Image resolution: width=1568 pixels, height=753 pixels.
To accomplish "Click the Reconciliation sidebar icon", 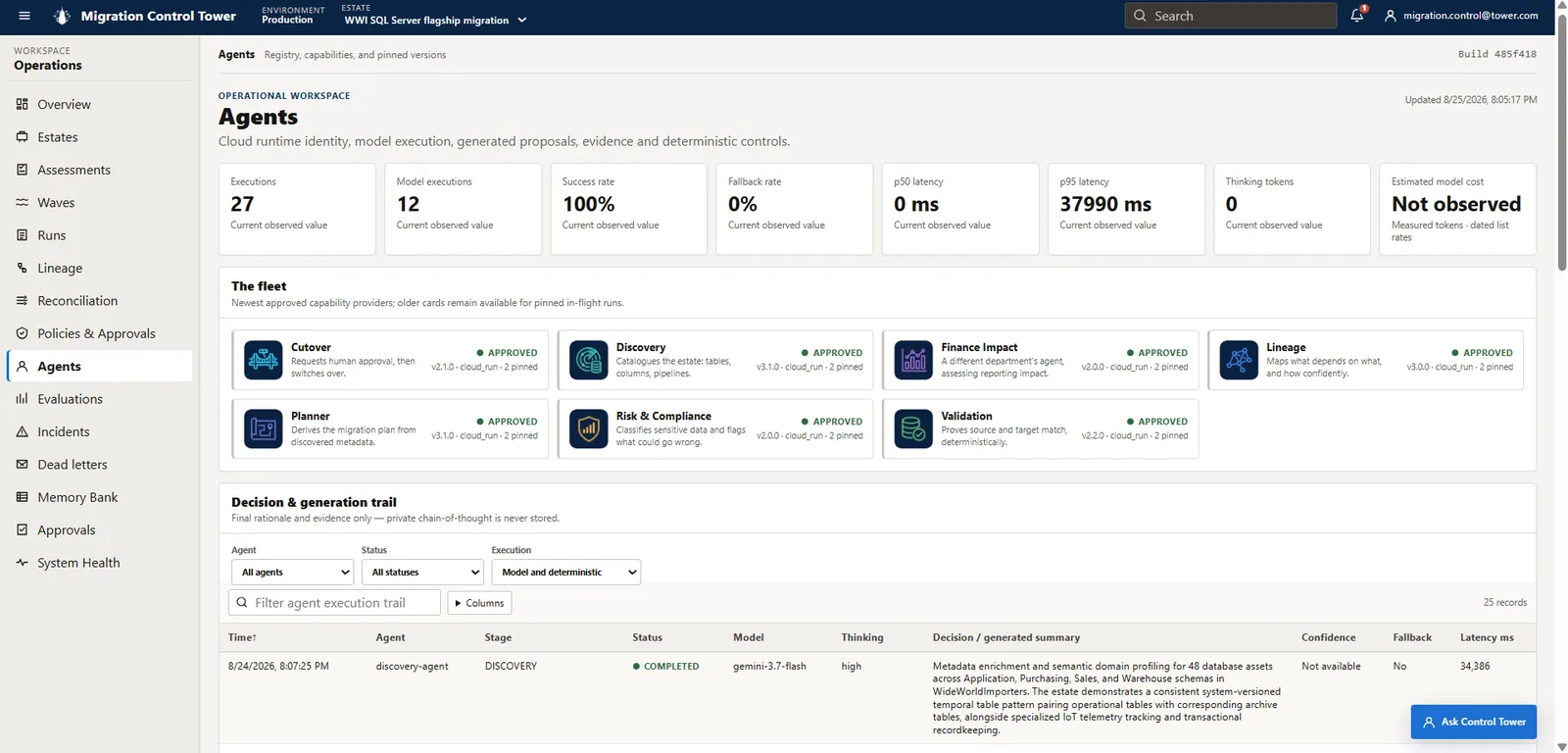I will [23, 301].
